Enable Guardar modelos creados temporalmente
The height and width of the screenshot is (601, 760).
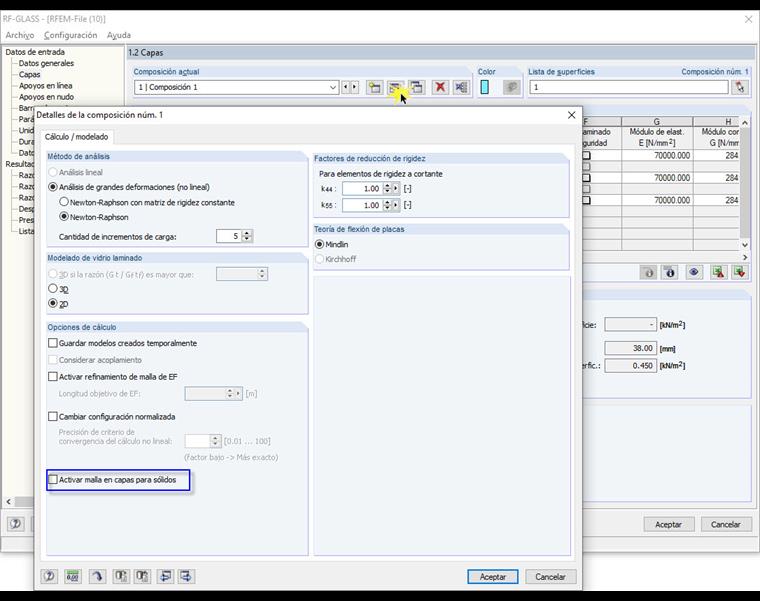pyautogui.click(x=53, y=343)
